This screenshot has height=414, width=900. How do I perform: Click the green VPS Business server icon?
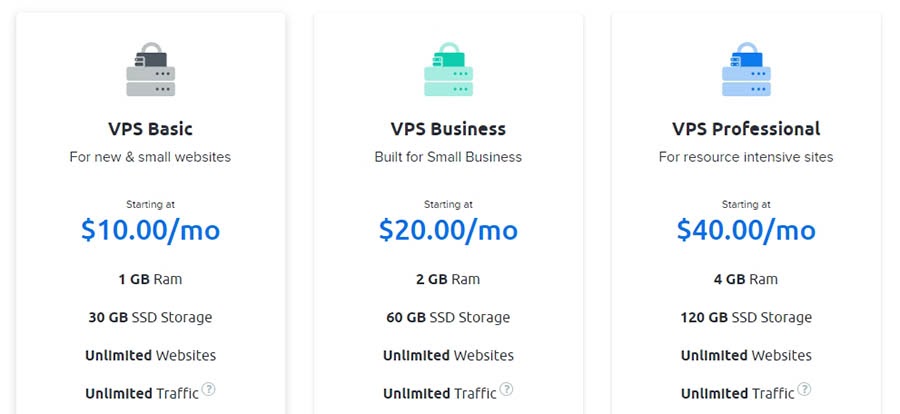(448, 69)
